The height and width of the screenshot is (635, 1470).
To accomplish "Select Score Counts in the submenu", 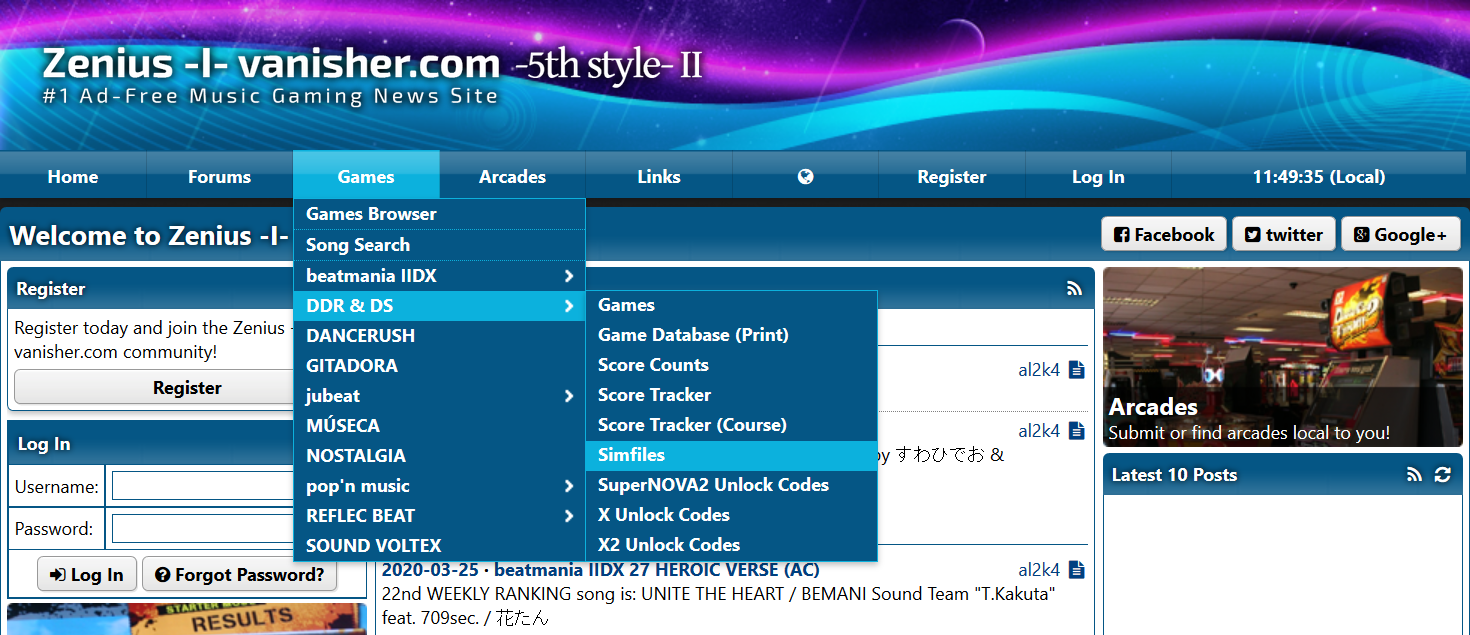I will [x=731, y=365].
